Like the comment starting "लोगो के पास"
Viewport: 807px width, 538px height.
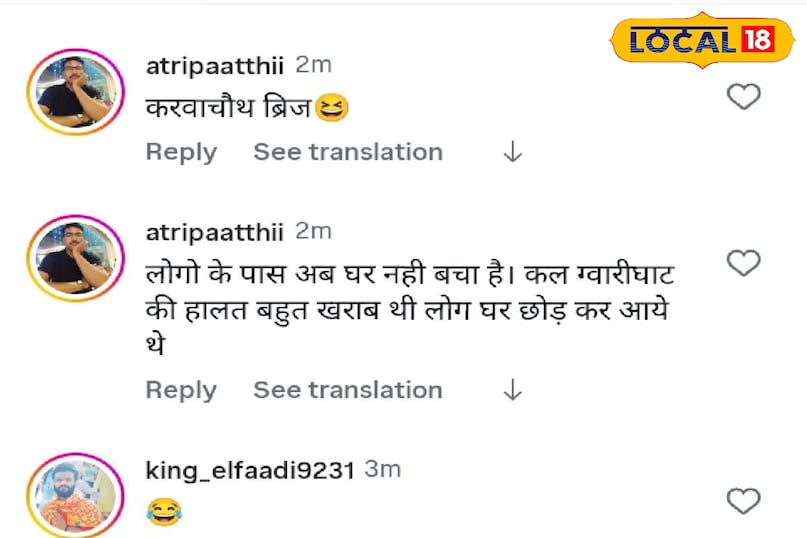click(743, 263)
